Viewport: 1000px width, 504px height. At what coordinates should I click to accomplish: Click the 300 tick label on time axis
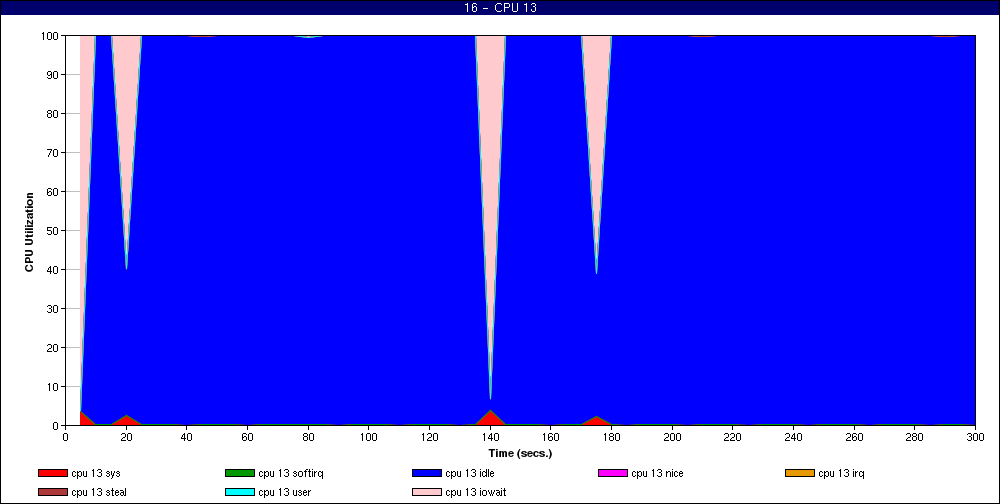(x=975, y=437)
